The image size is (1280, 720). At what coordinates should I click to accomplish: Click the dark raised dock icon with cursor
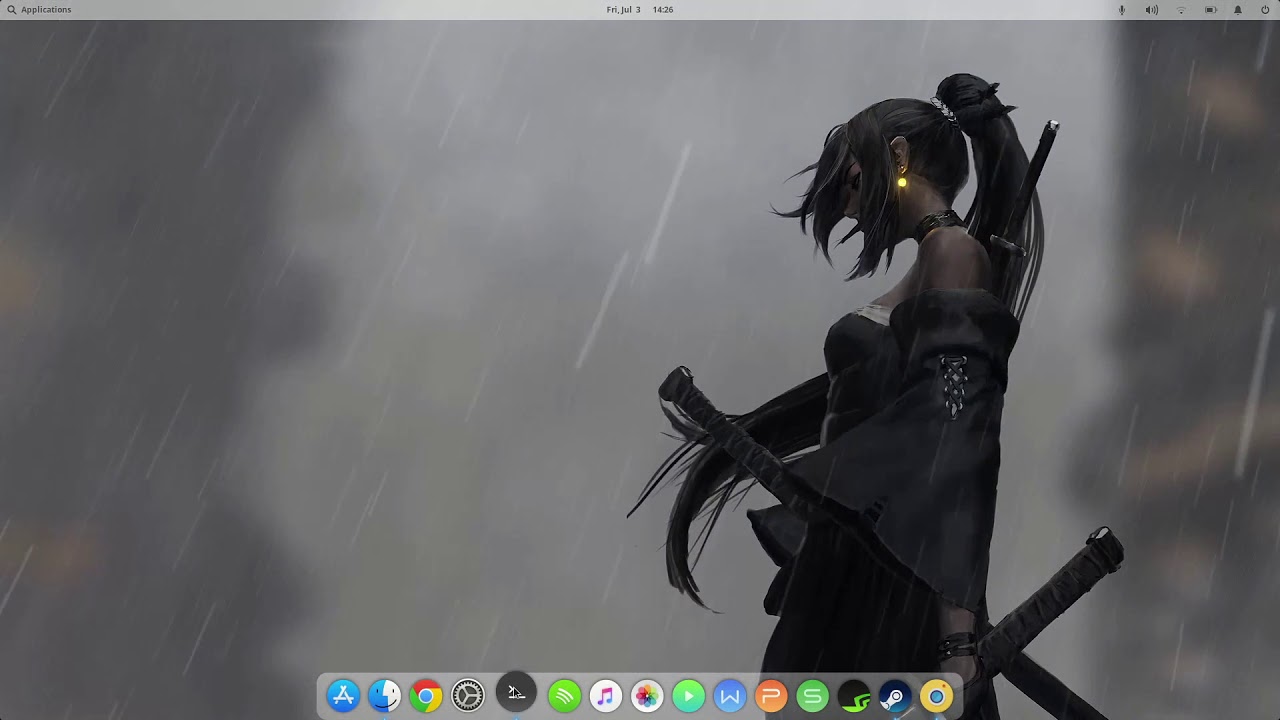(x=516, y=692)
